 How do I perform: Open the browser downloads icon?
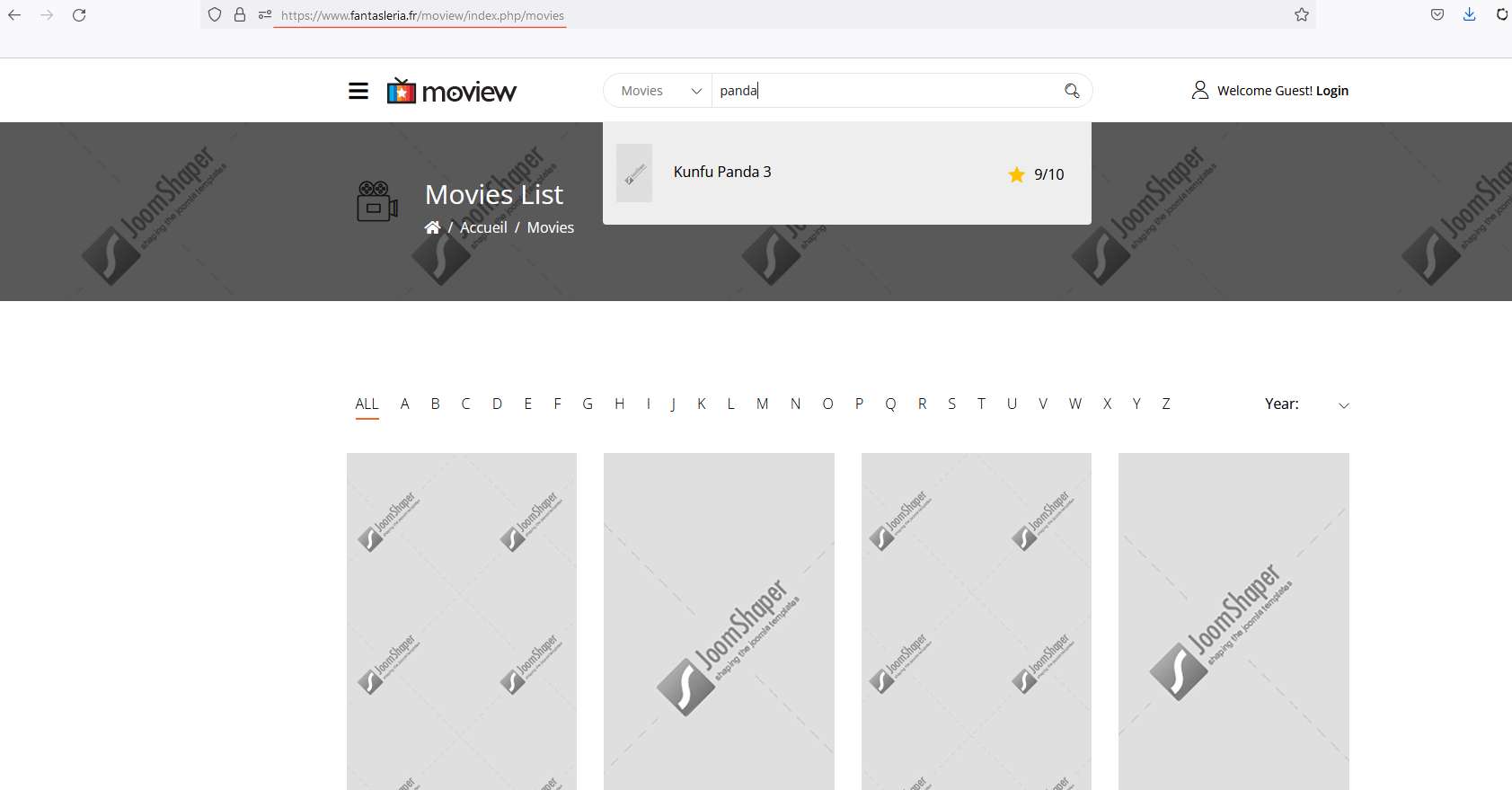(1469, 14)
